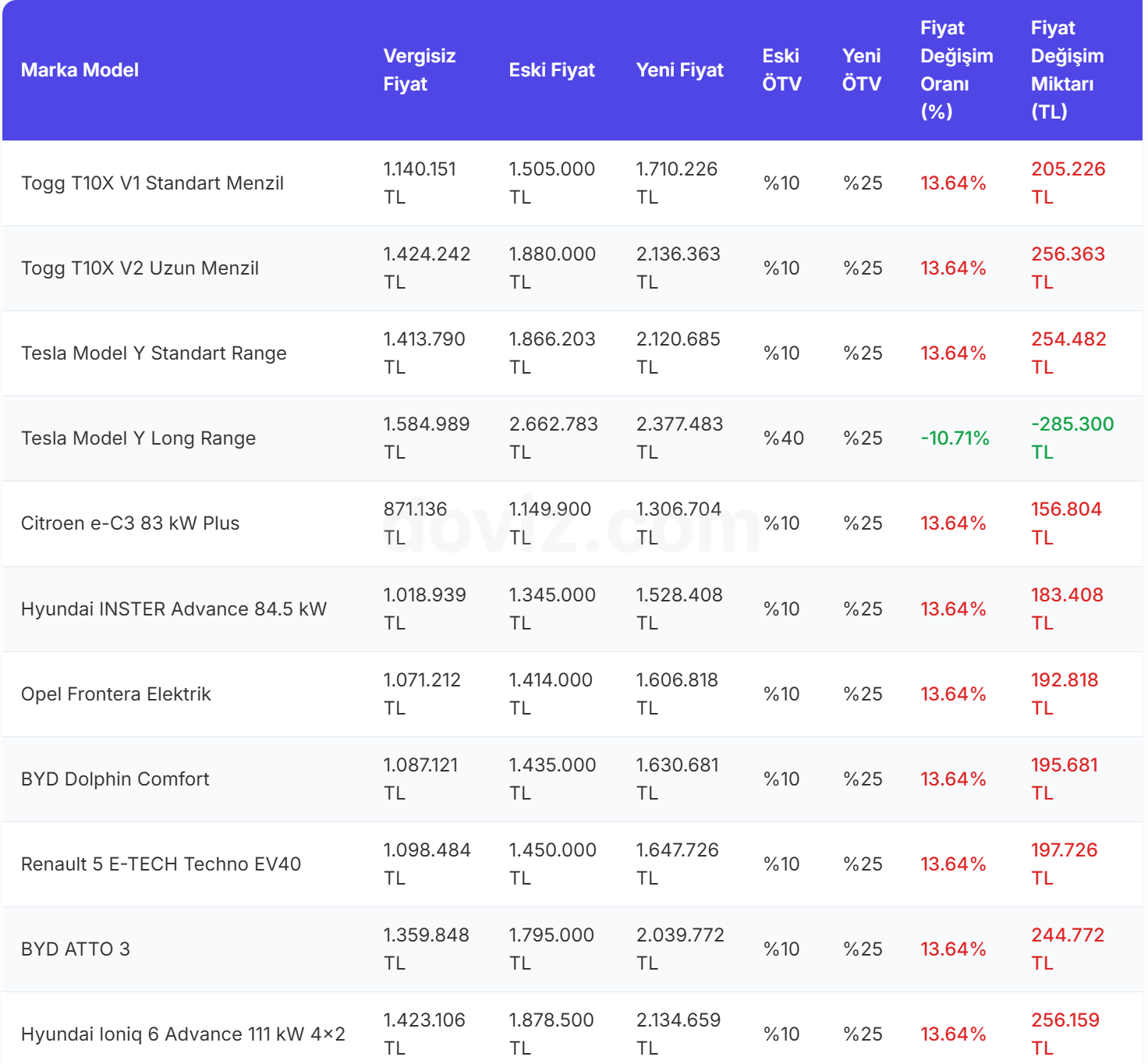Click the Marka Model column header
1148x1064 pixels.
[80, 70]
